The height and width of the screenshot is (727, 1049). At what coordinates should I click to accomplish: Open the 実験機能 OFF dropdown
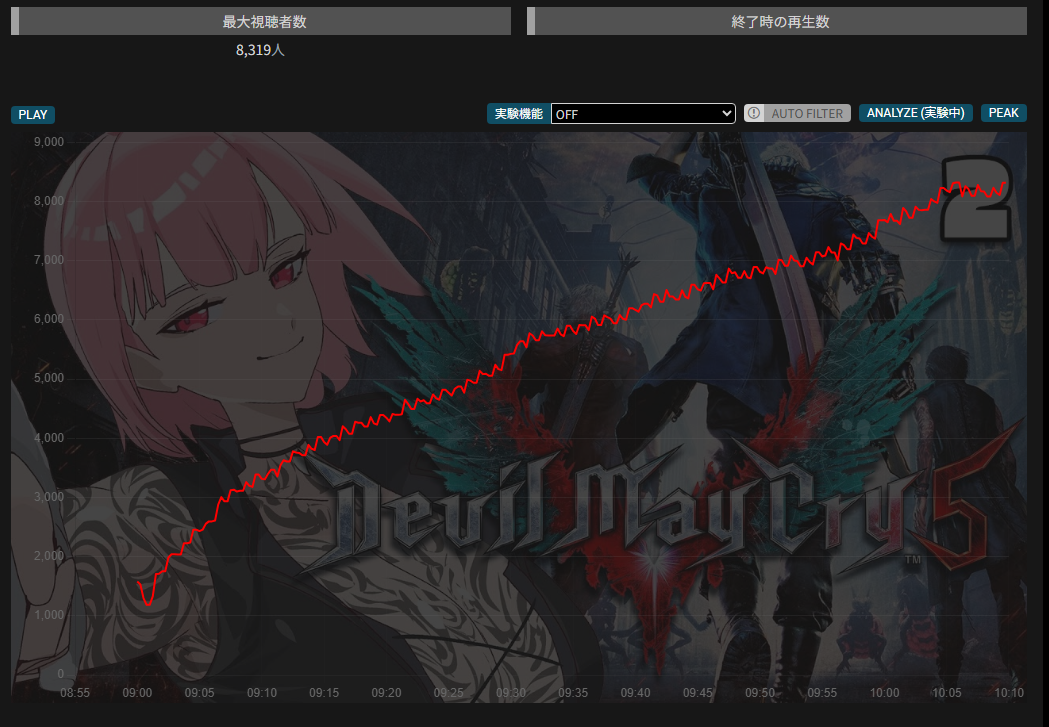(x=643, y=114)
